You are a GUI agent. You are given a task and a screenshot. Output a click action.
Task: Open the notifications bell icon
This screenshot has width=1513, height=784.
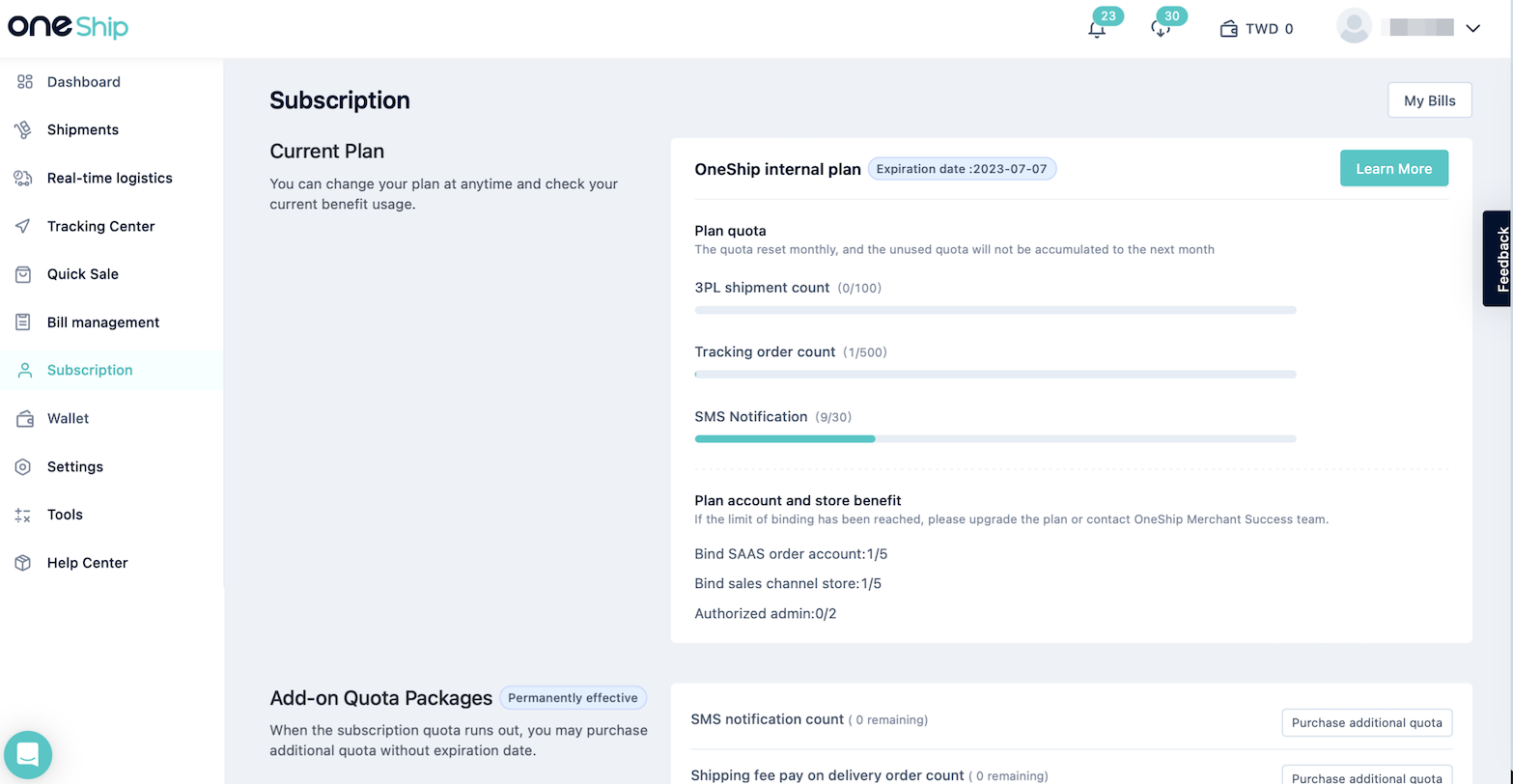[x=1097, y=29]
